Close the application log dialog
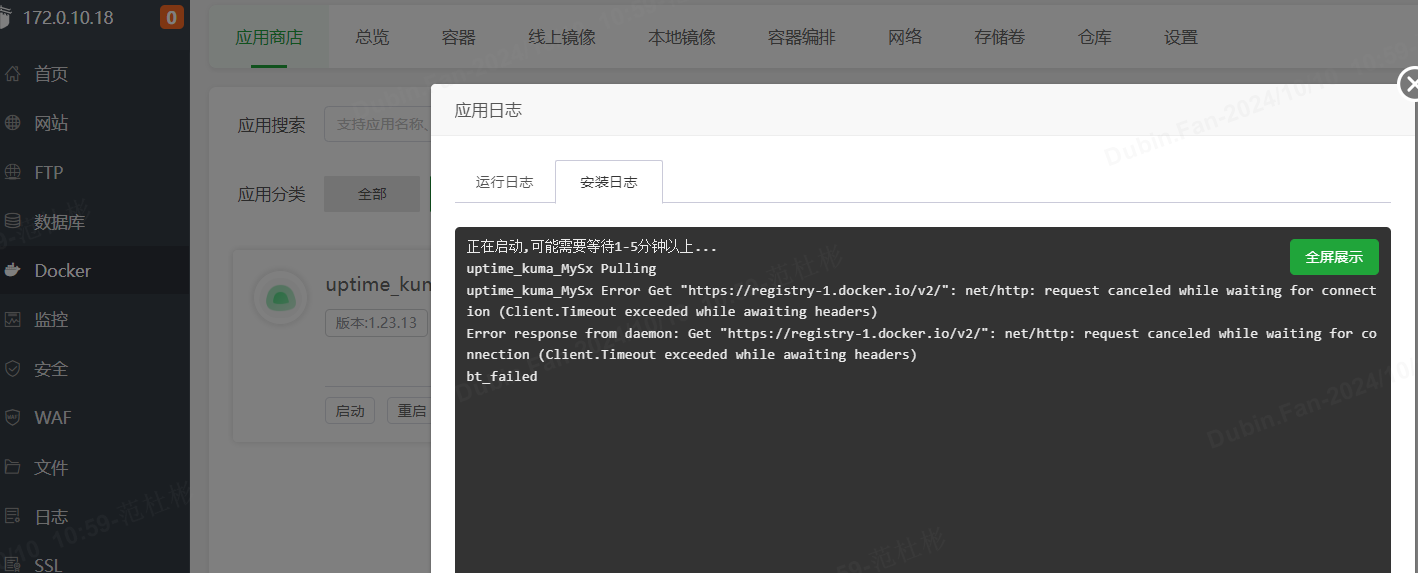Screen dimensions: 1418x573 point(1409,85)
